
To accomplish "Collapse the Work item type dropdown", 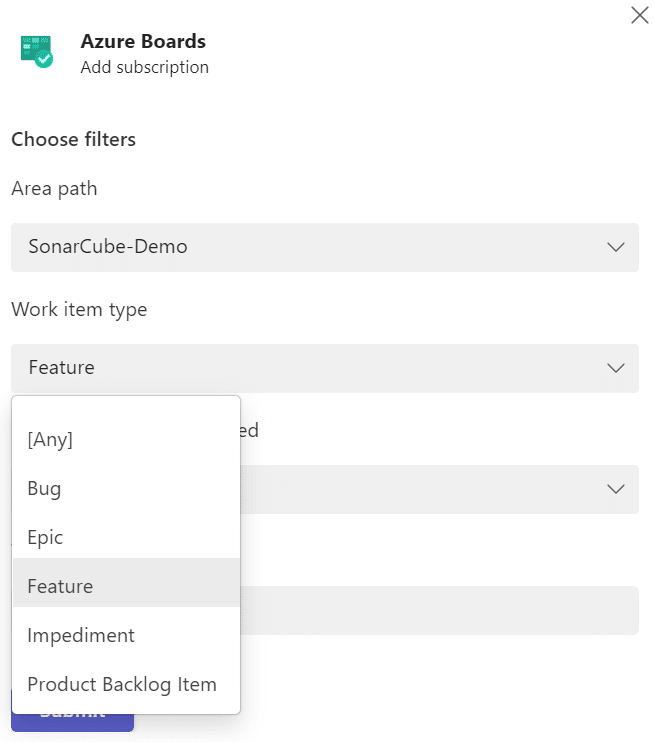I will pos(325,368).
